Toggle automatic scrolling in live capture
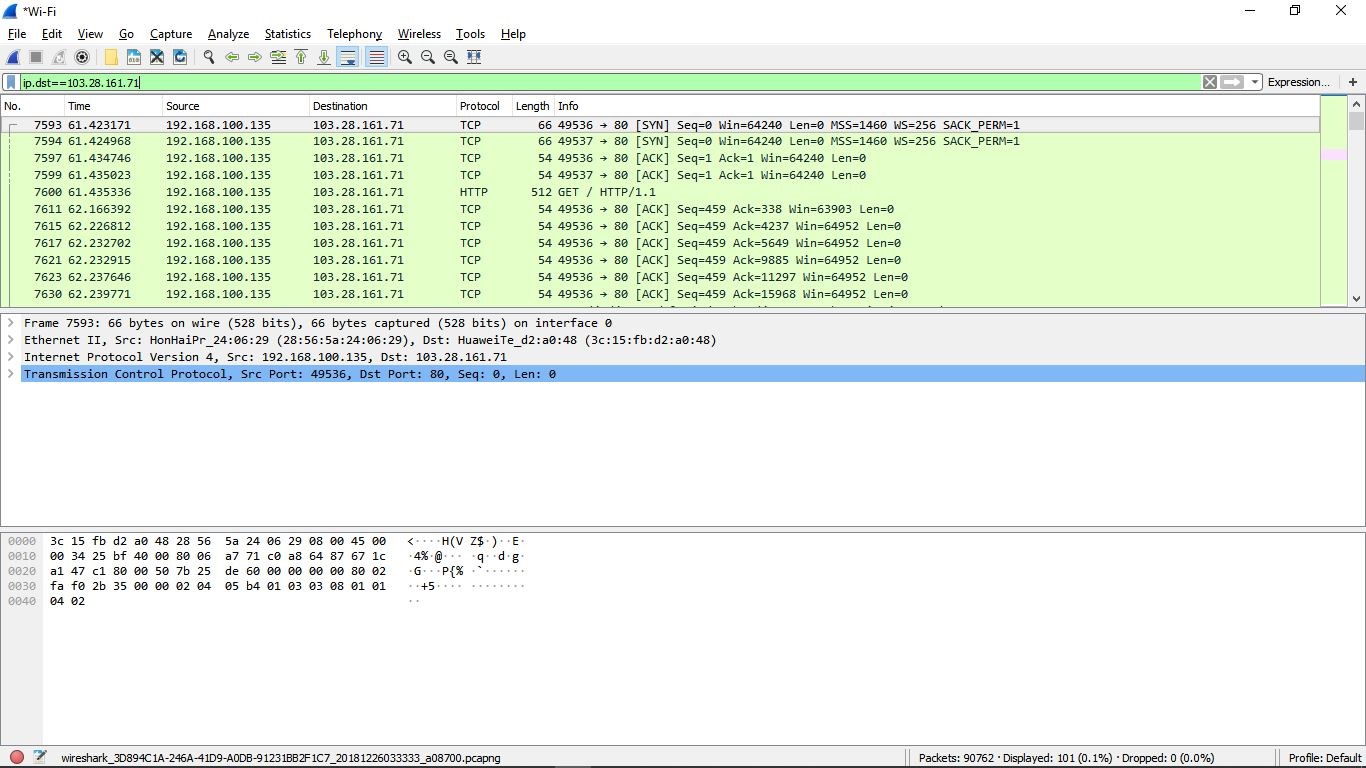Image resolution: width=1366 pixels, height=768 pixels. click(x=347, y=57)
